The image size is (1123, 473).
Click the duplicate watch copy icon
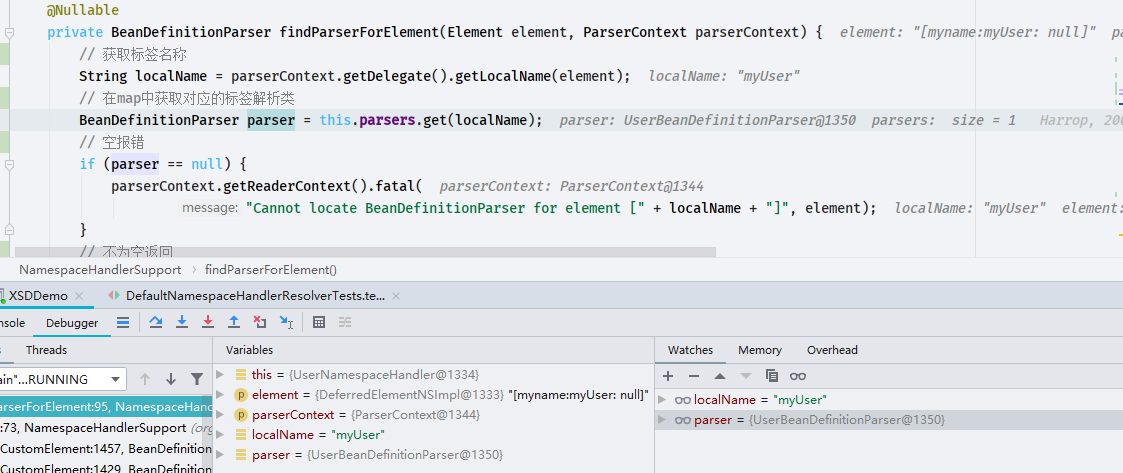coord(771,376)
